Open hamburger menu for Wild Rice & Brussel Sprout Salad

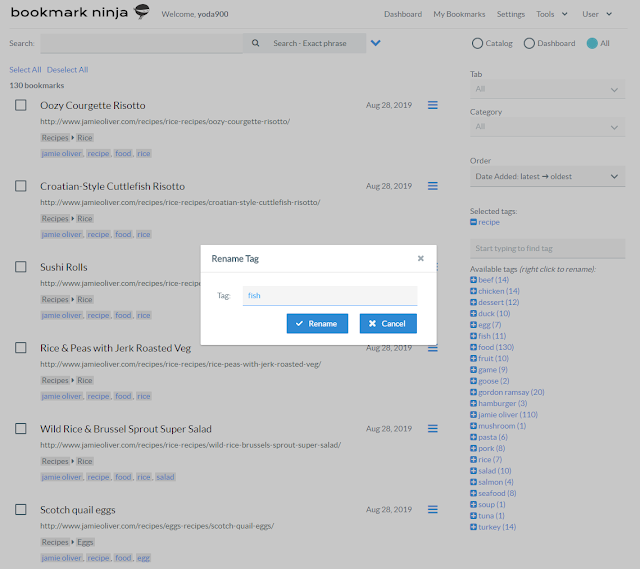pos(433,429)
